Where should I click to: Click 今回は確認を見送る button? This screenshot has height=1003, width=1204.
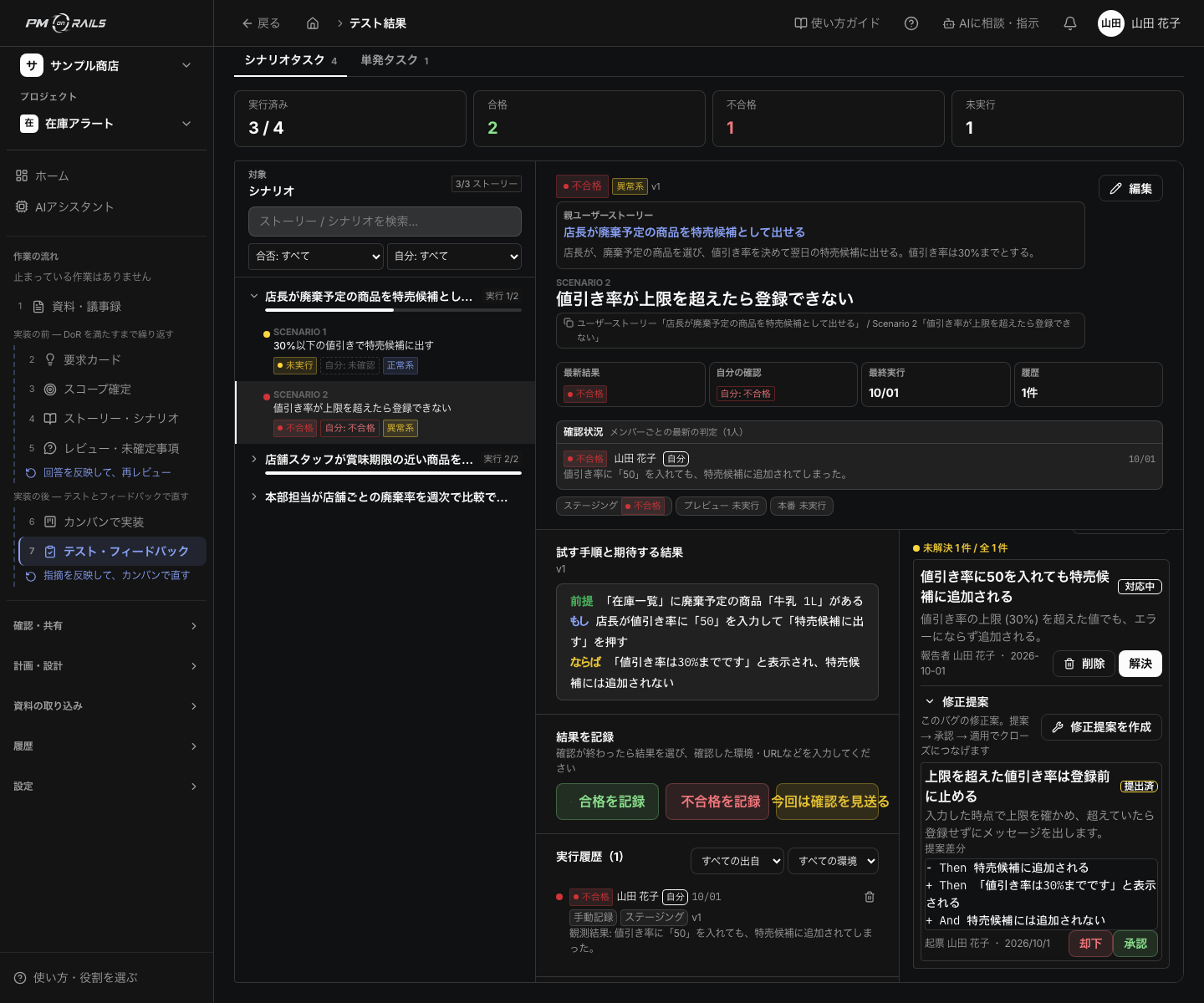[x=827, y=802]
